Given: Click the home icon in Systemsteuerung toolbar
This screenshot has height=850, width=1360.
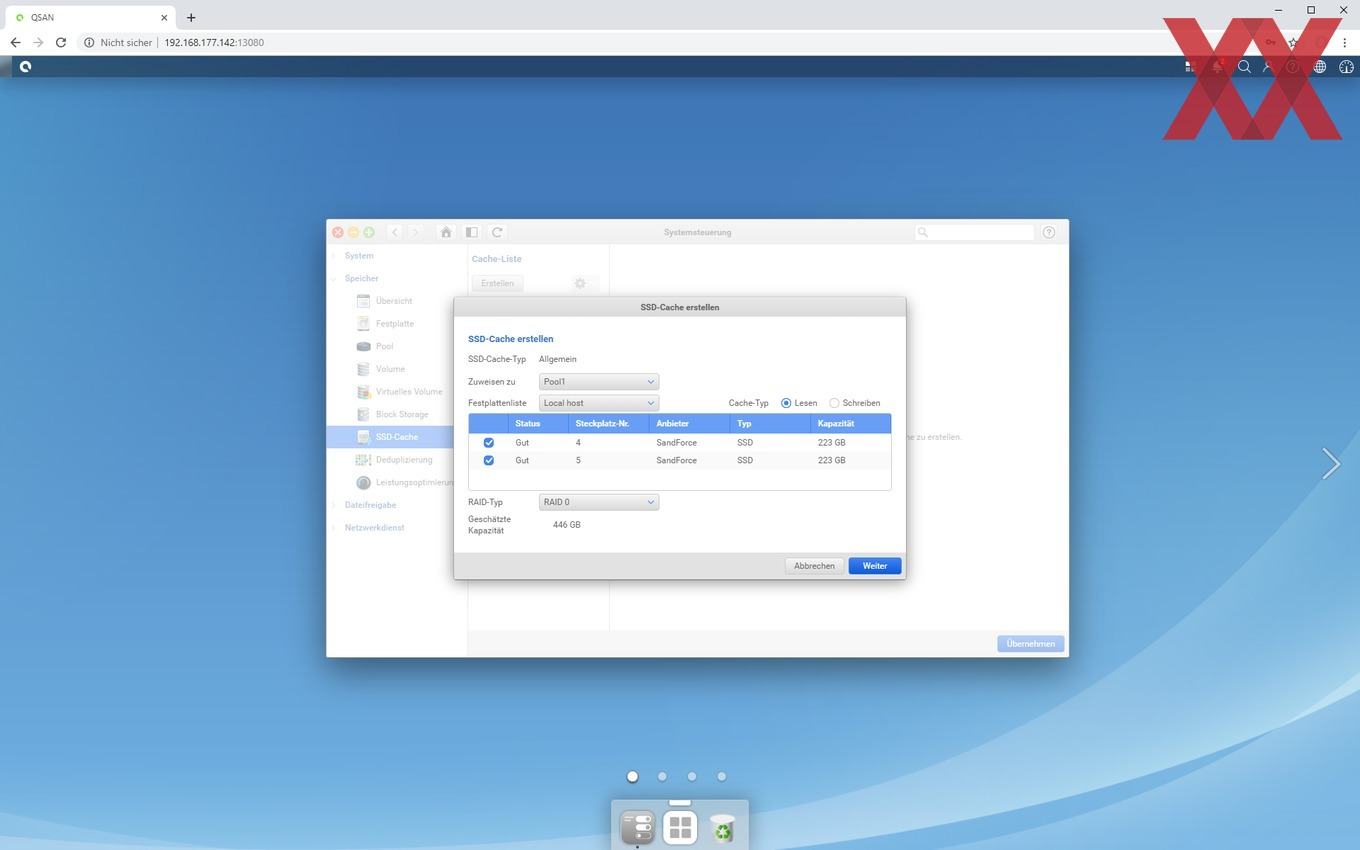Looking at the screenshot, I should [x=446, y=232].
